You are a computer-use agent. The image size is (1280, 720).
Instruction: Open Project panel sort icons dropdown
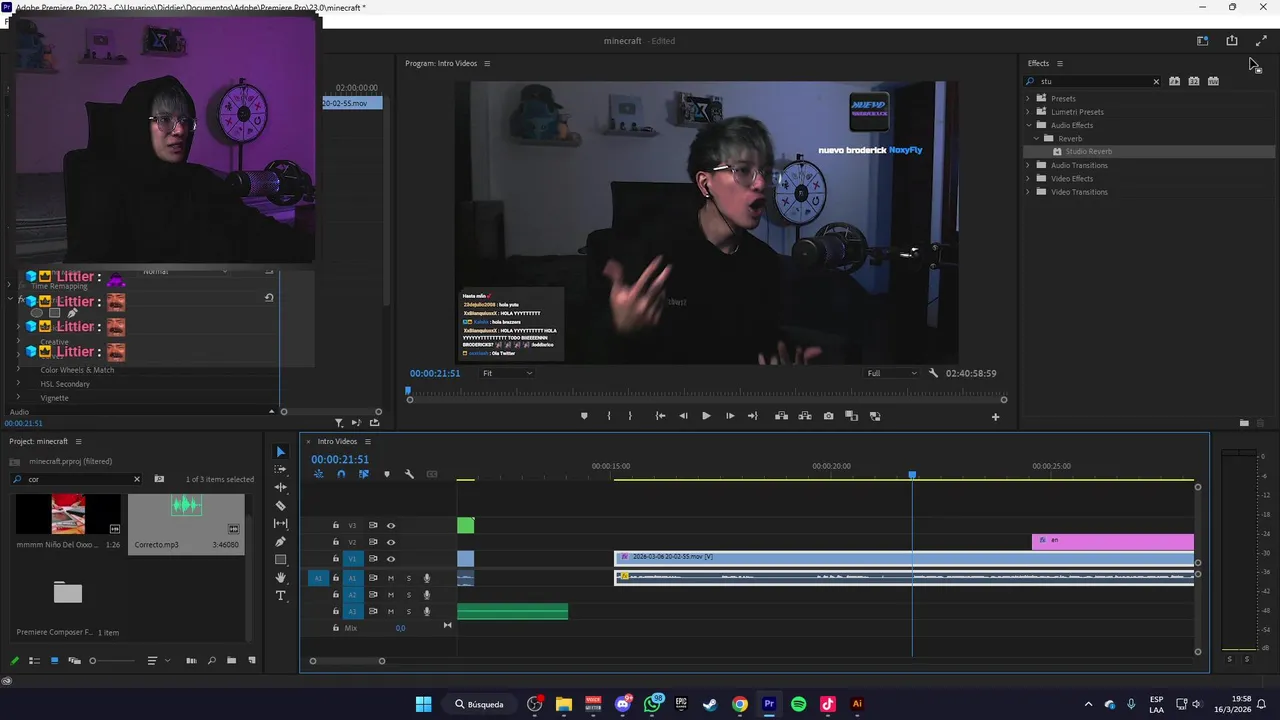point(156,660)
